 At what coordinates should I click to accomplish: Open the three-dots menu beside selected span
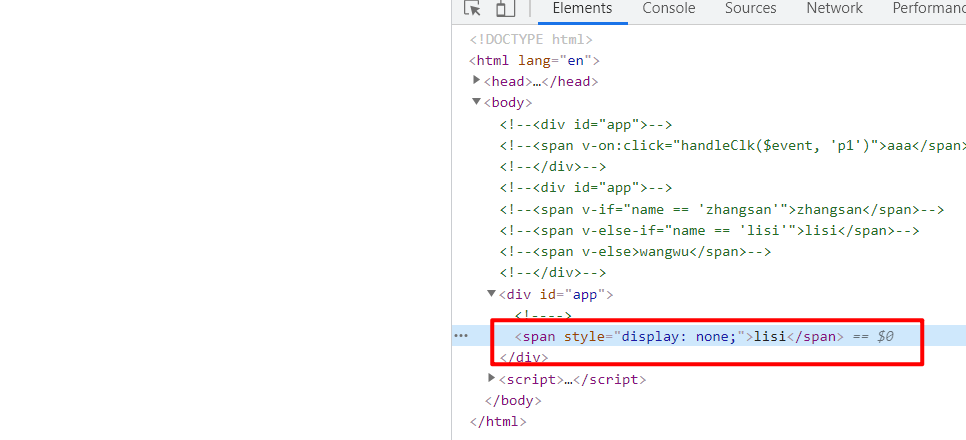pos(461,336)
